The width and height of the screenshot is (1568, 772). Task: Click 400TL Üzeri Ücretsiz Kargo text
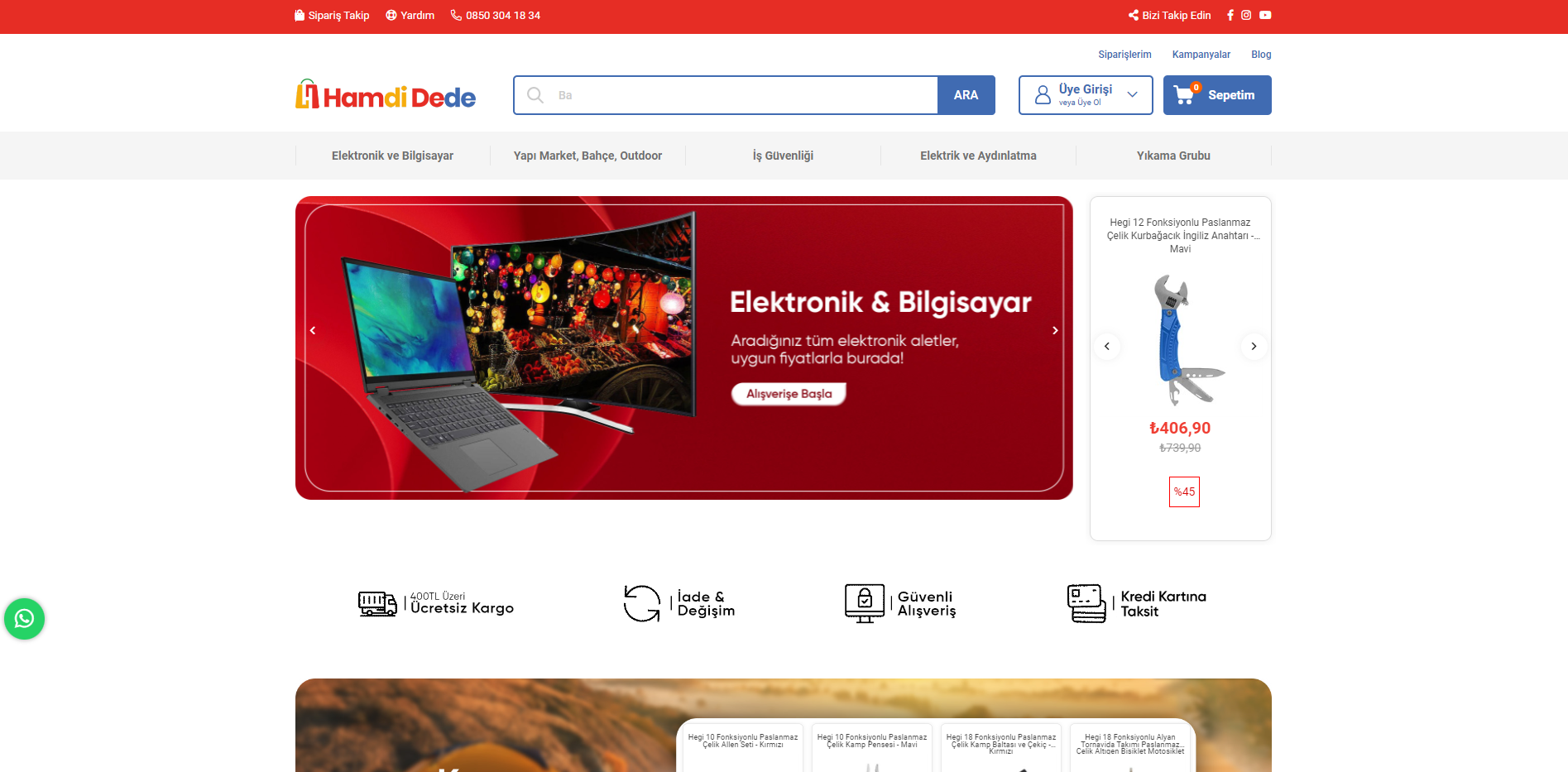coord(462,603)
